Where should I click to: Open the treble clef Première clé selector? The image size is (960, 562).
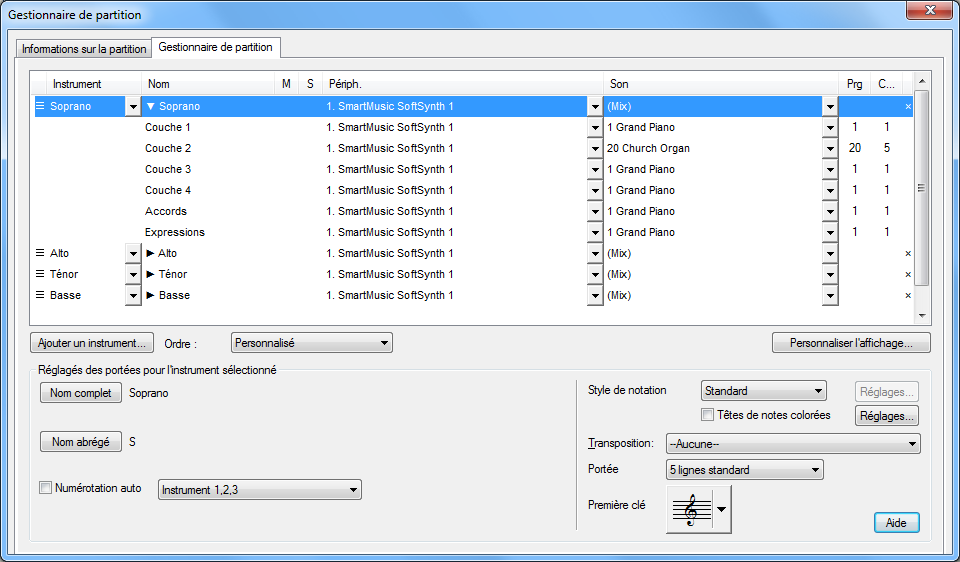point(698,509)
